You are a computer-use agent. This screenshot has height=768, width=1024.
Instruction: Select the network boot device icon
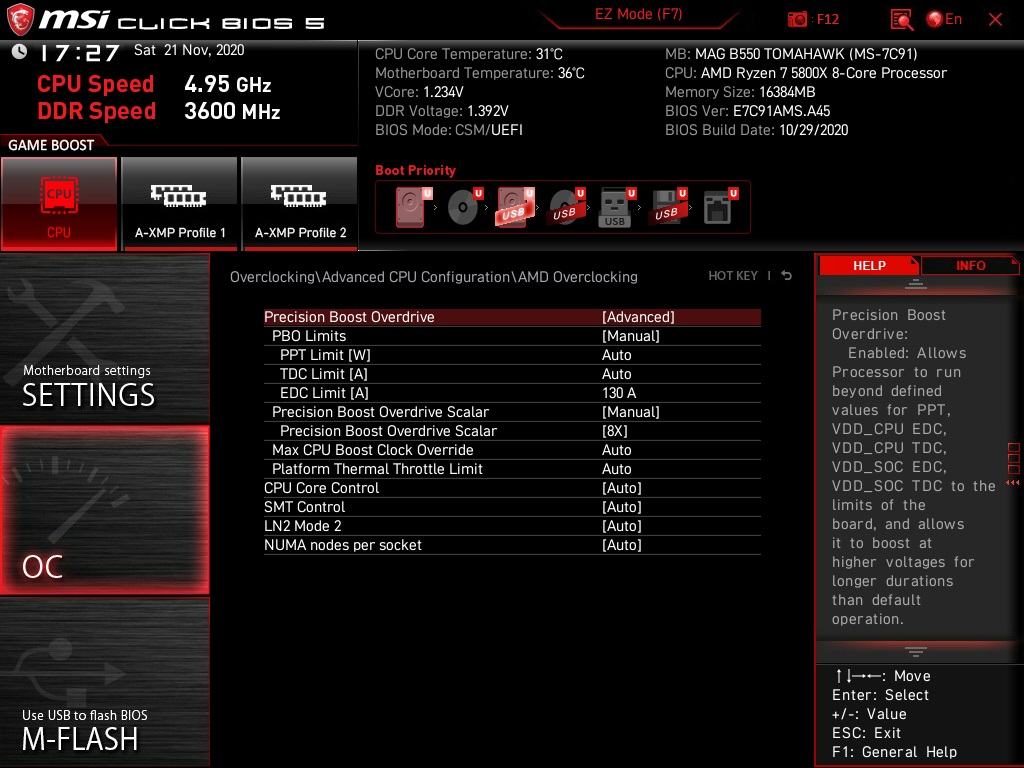pos(720,207)
